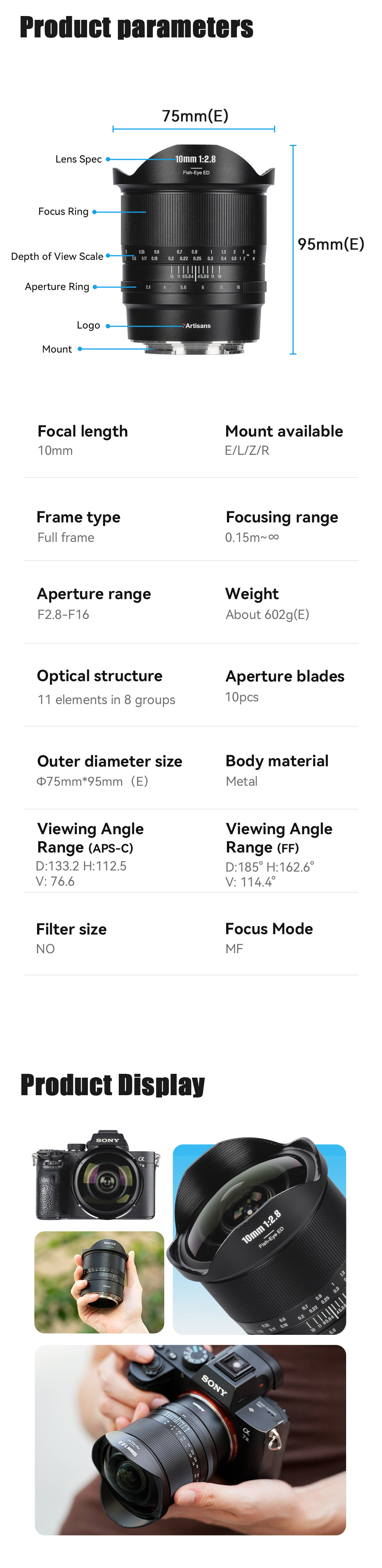The image size is (382, 1568).
Task: Open the blue background lens close-up image
Action: [259, 1239]
